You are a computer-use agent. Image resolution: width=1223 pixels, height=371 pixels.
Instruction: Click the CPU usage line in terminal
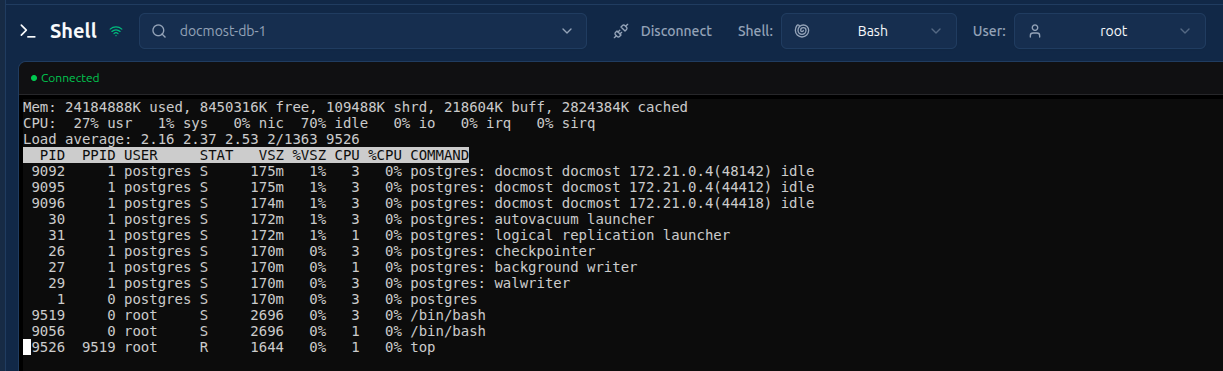coord(309,123)
